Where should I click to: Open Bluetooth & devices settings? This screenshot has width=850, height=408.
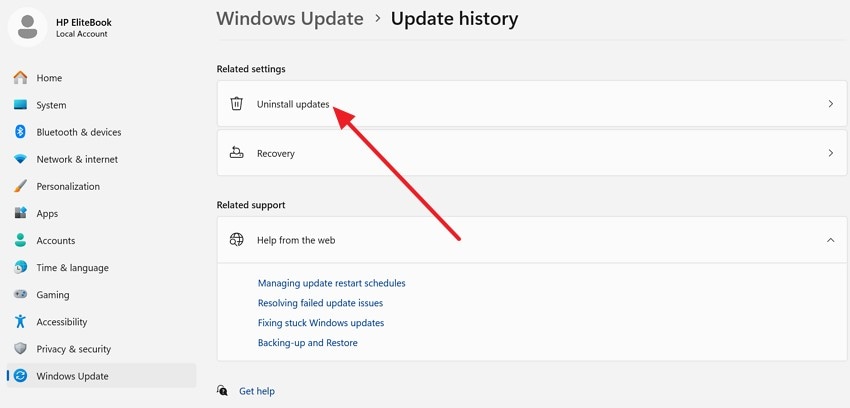coord(101,132)
